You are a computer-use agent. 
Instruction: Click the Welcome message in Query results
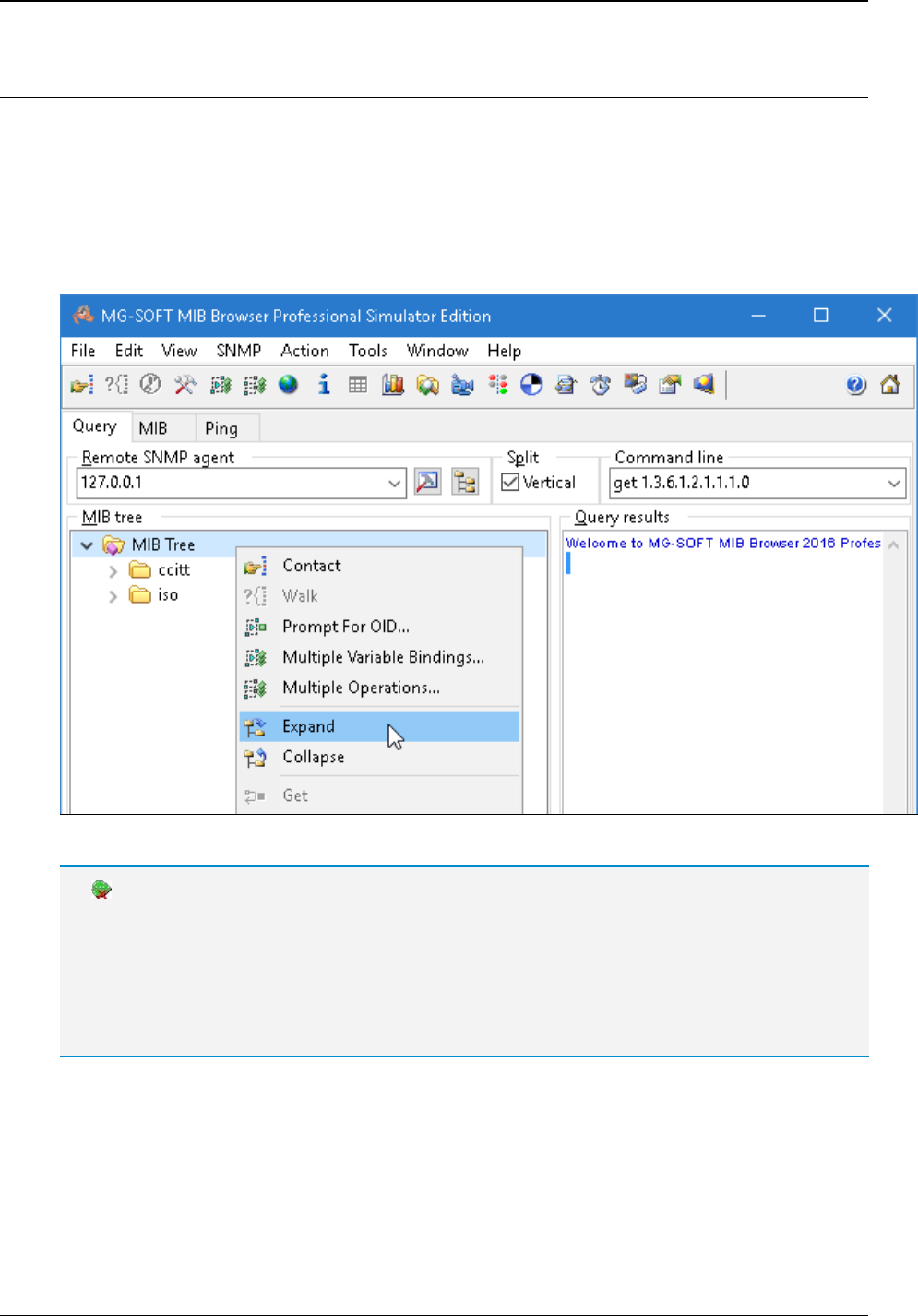pyautogui.click(x=723, y=543)
